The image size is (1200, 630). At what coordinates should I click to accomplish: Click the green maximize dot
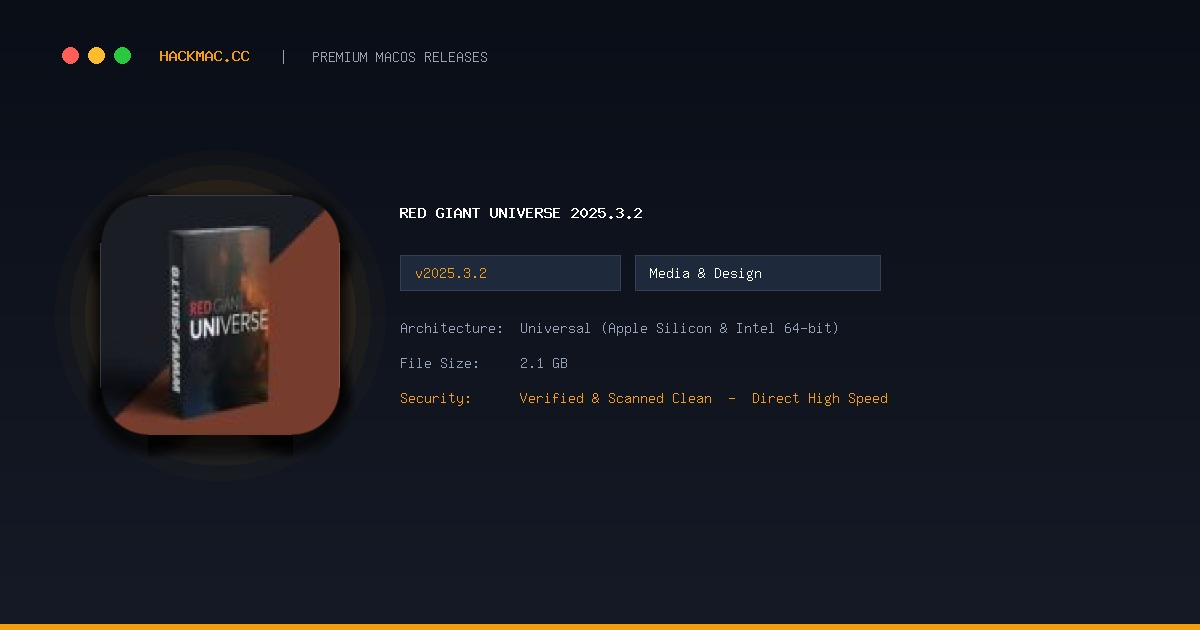point(122,56)
